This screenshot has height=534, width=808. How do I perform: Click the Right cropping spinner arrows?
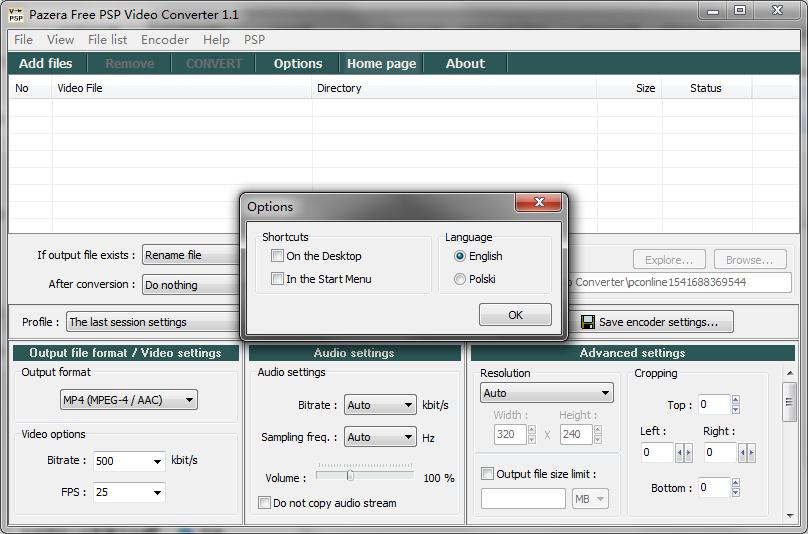click(744, 453)
